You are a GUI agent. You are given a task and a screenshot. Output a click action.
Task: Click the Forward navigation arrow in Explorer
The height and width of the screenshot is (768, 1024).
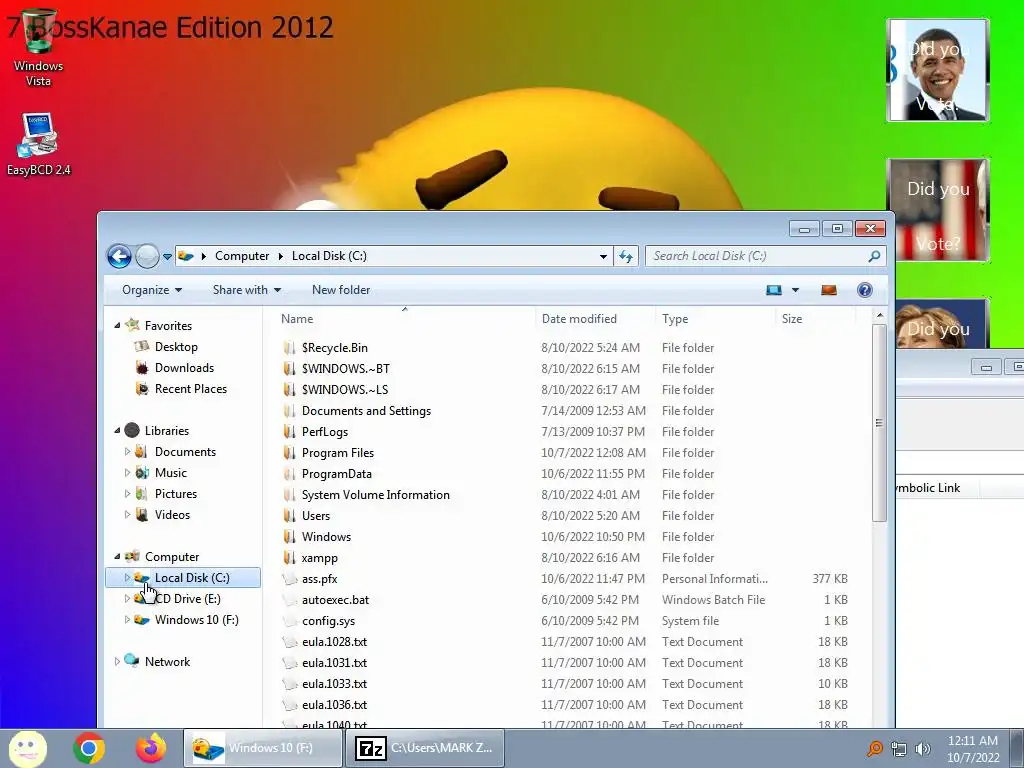[148, 256]
